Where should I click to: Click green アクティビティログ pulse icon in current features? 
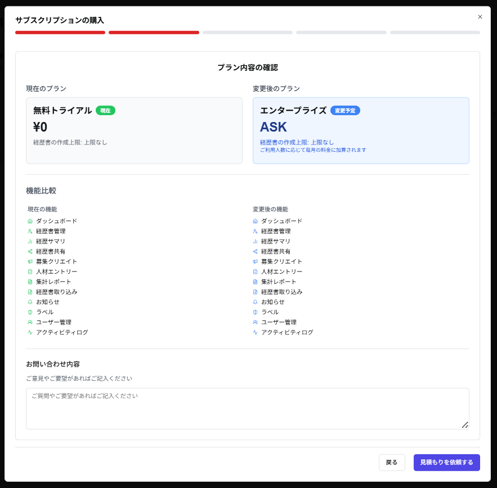30,332
